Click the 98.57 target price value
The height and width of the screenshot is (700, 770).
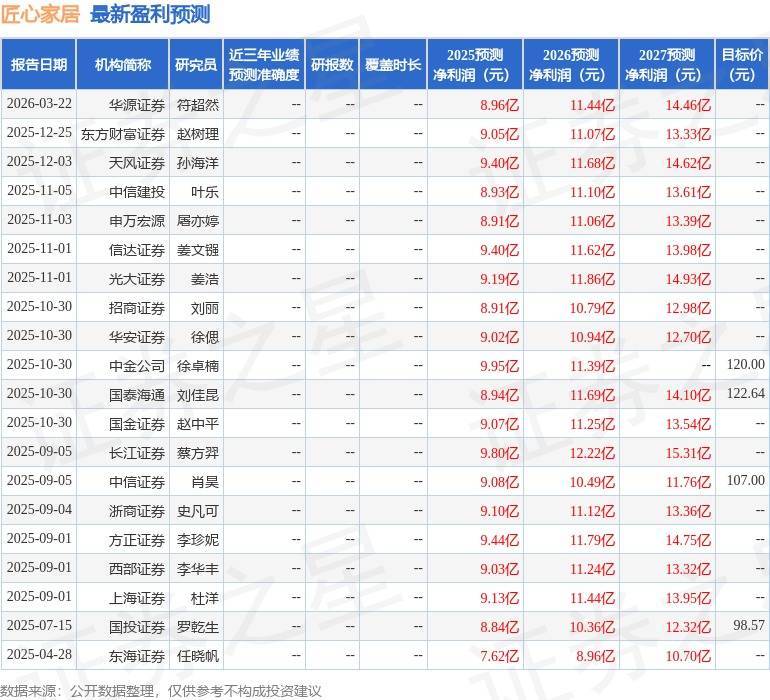pyautogui.click(x=745, y=626)
